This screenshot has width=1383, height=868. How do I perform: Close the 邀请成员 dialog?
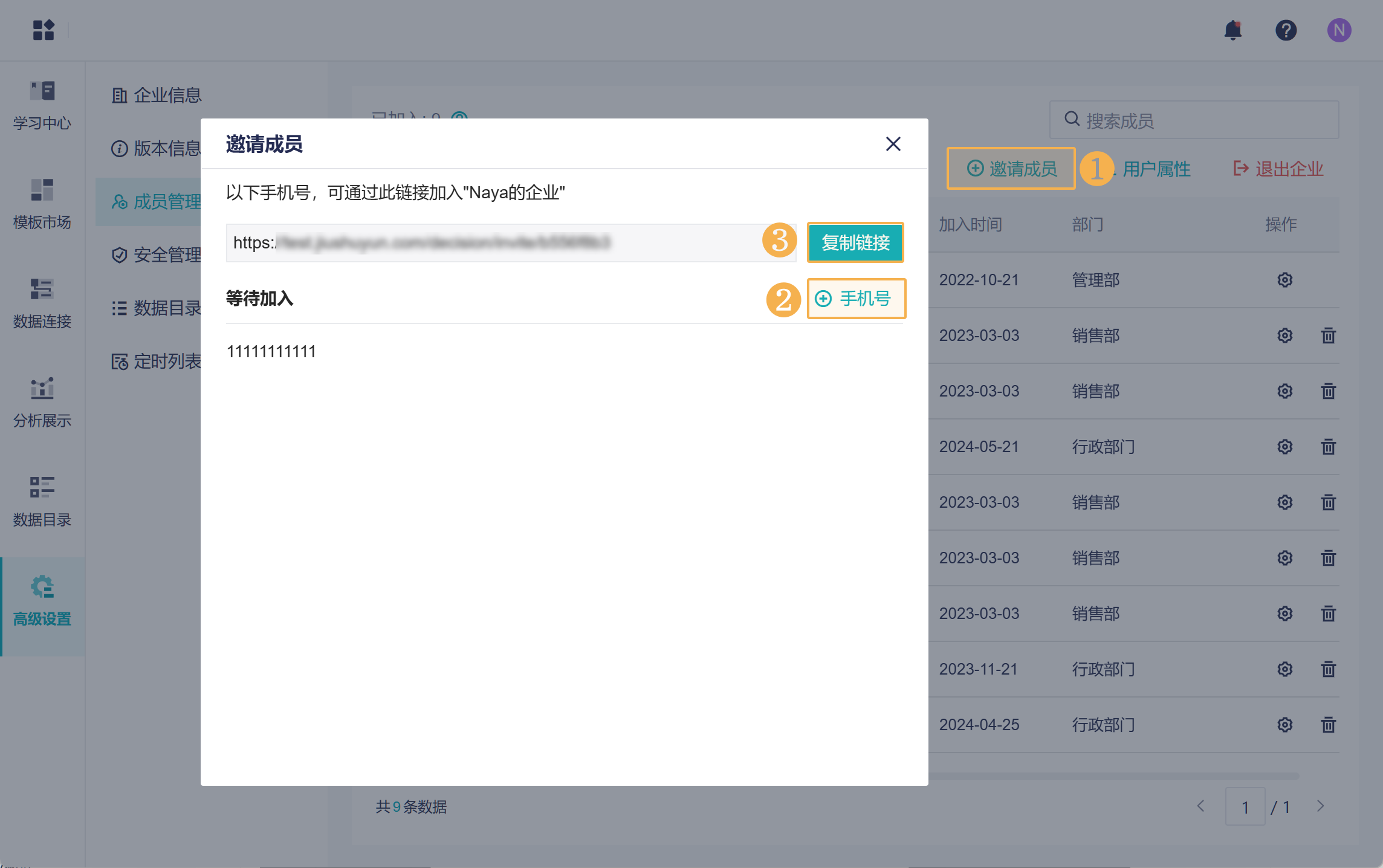click(x=893, y=144)
